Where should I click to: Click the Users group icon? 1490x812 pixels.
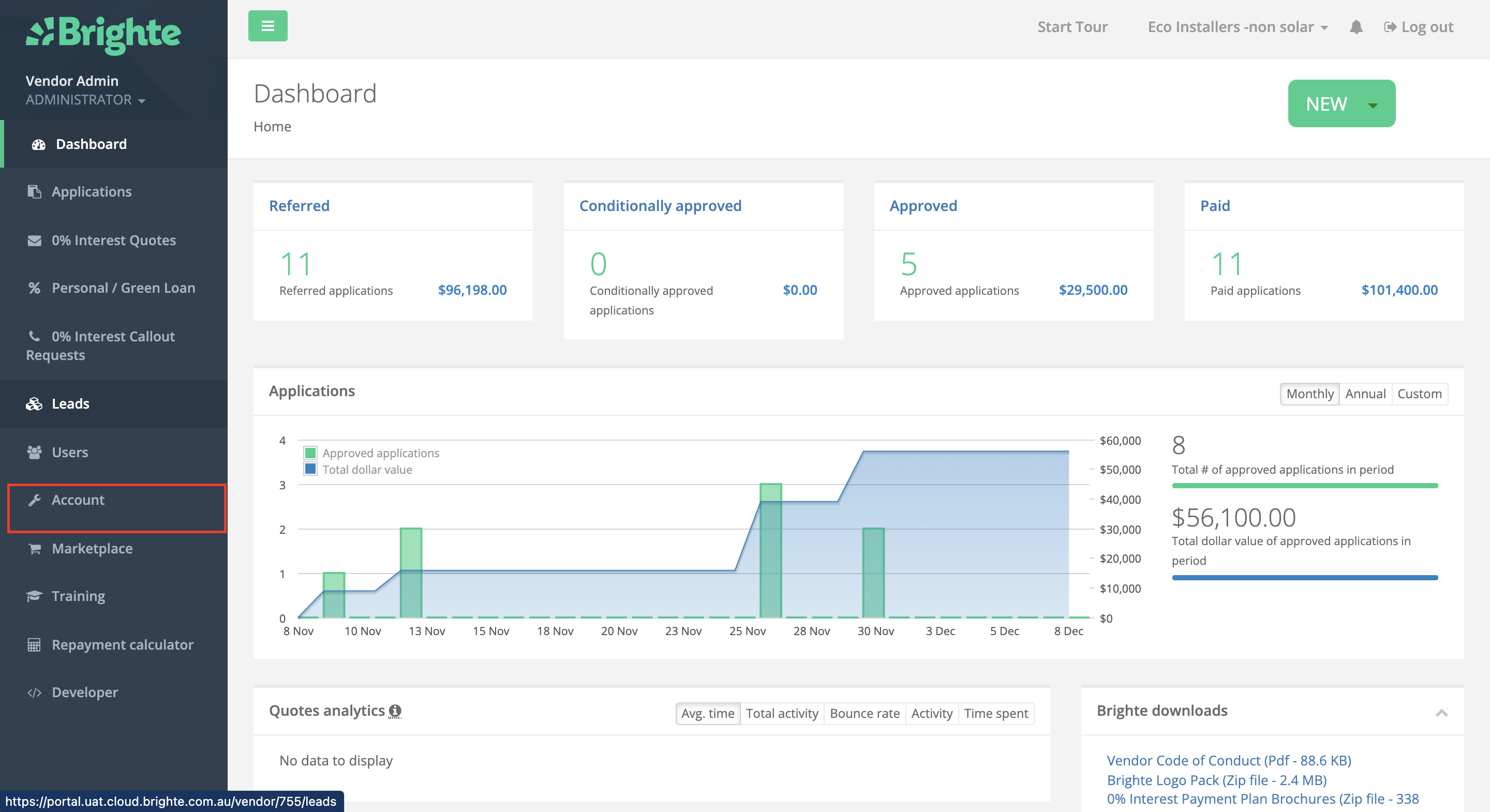[35, 452]
